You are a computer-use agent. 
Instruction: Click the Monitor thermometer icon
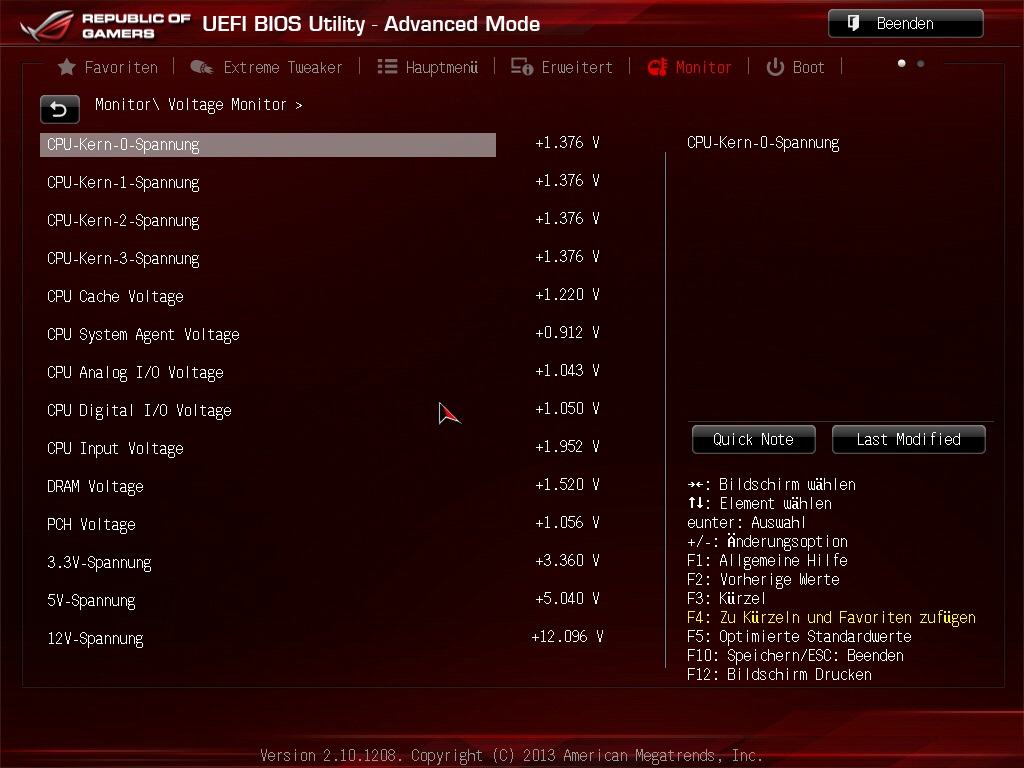tap(658, 67)
